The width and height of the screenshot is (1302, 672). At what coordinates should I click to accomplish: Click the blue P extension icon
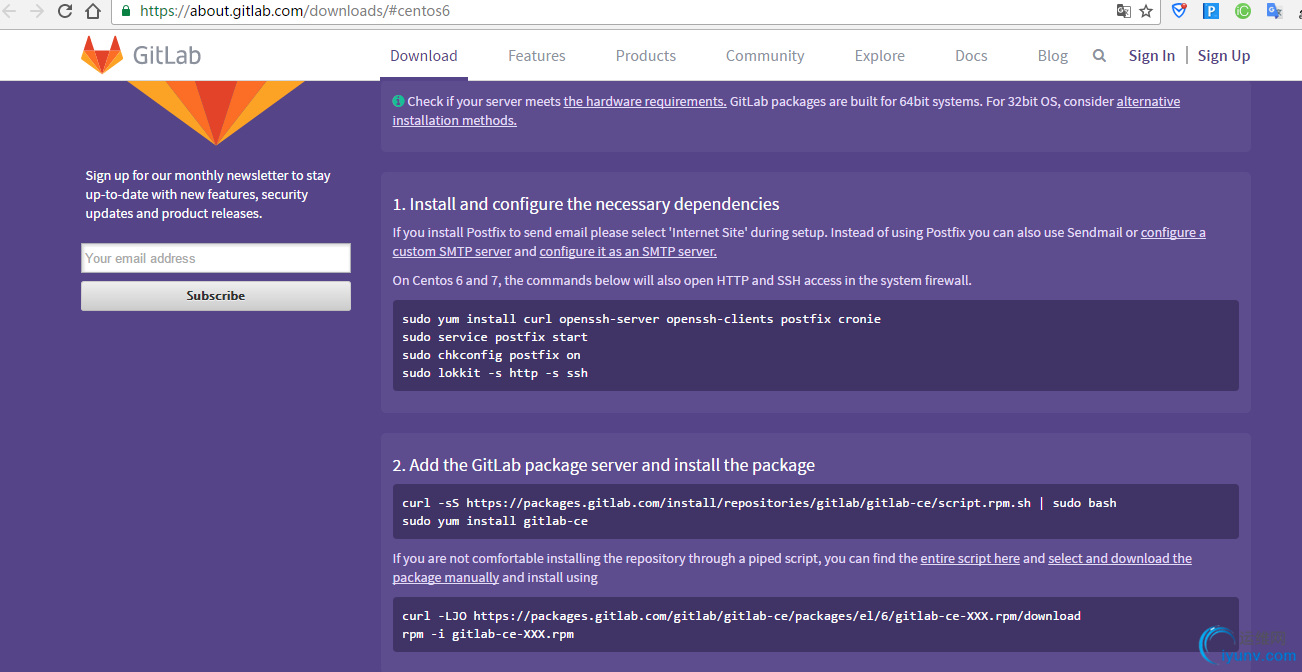(1210, 12)
